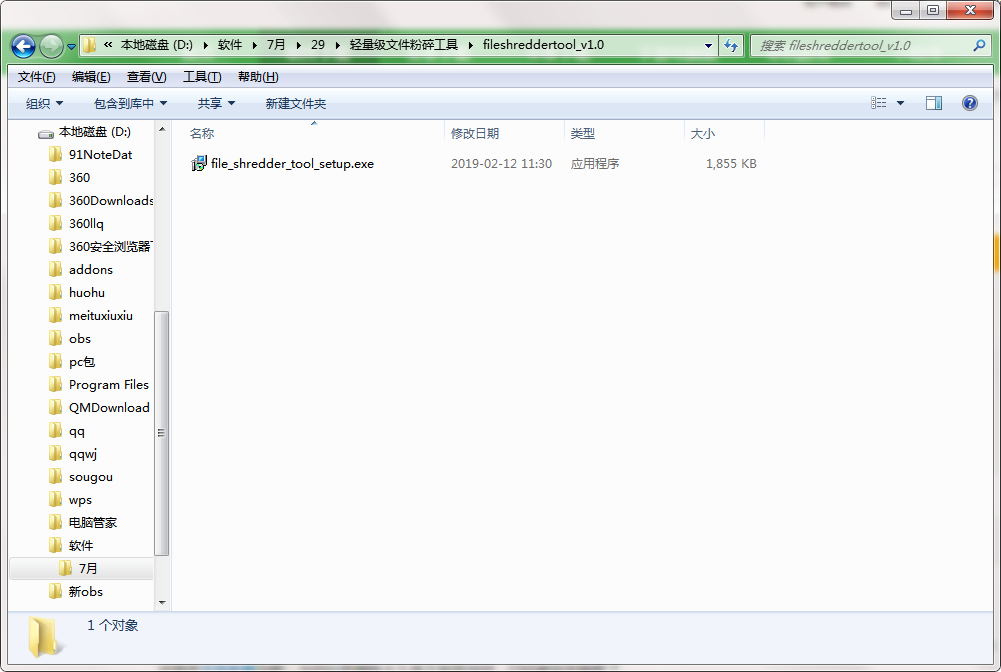The height and width of the screenshot is (672, 1001).
Task: Open the 共享 dropdown
Action: (216, 103)
